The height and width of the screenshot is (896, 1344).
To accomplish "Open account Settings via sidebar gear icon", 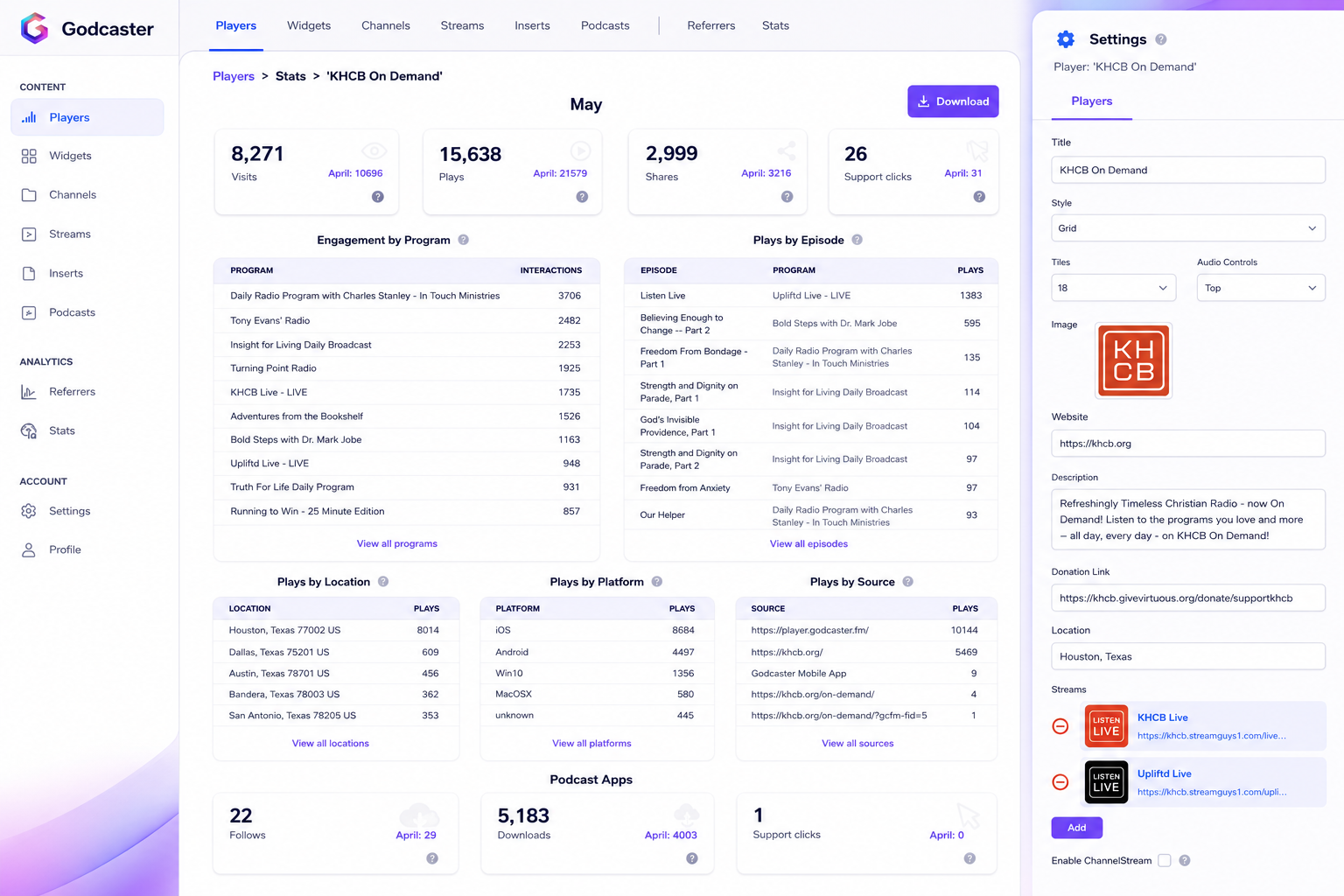I will 29,511.
